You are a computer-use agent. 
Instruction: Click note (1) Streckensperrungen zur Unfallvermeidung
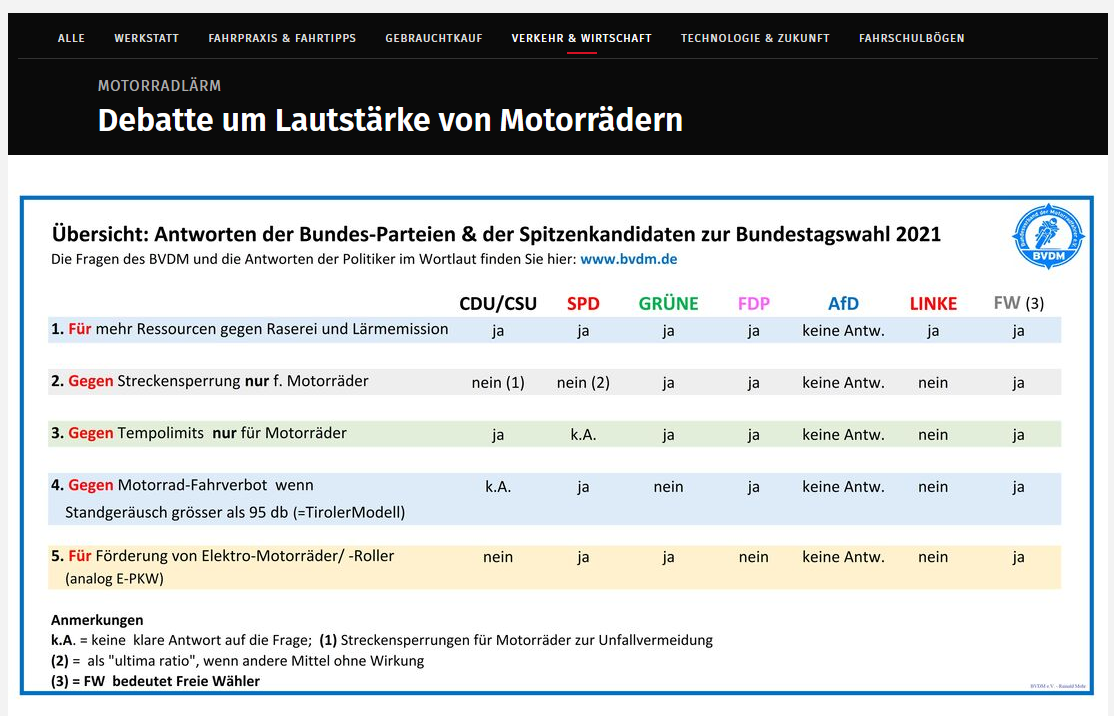click(x=516, y=640)
